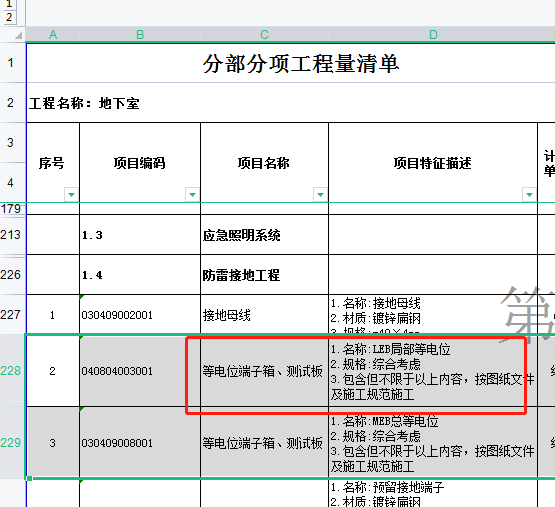Click the 序号 header cell
555x507 pixels.
[x=53, y=163]
